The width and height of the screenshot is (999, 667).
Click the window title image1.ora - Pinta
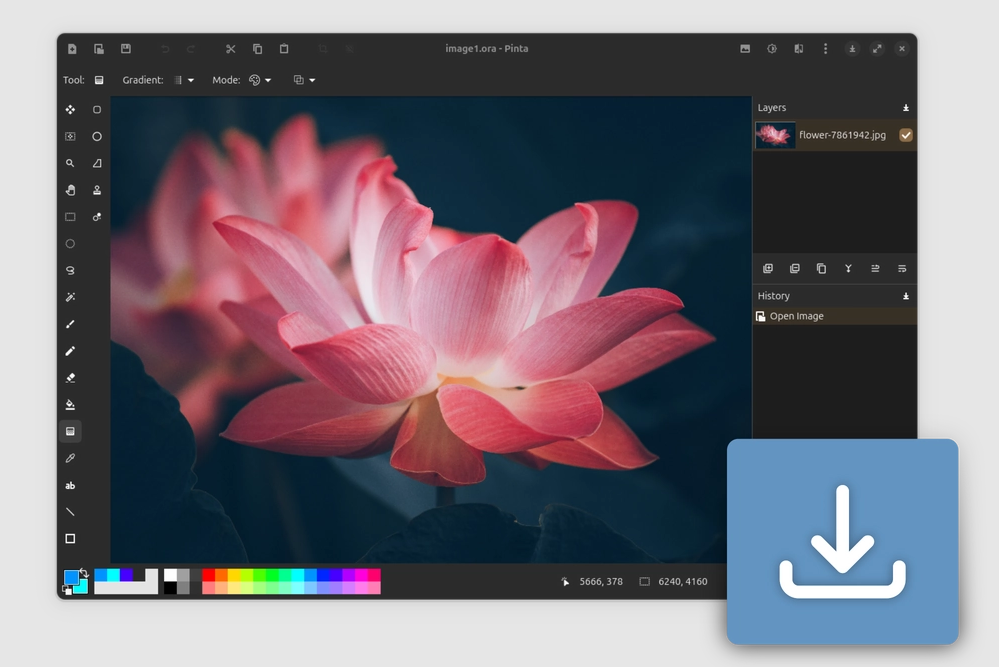pos(487,48)
